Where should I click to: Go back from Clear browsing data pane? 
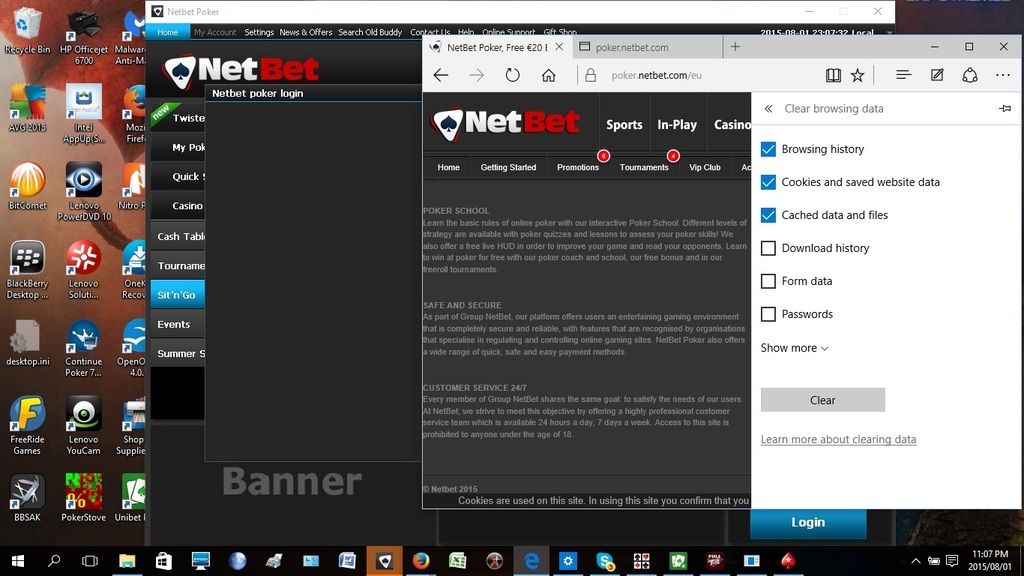(769, 108)
